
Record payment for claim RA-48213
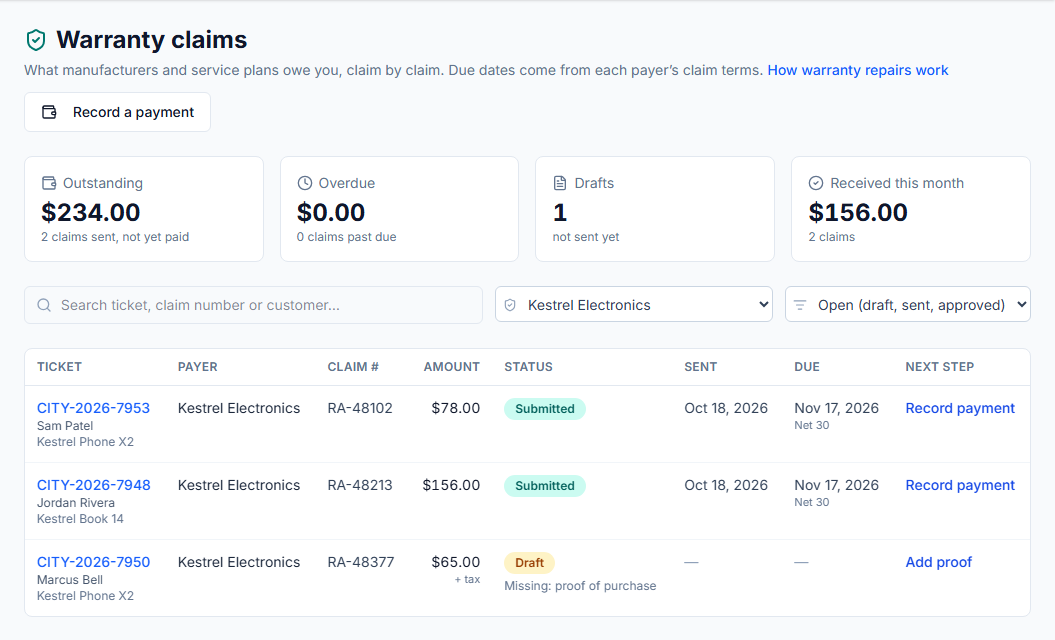(960, 485)
